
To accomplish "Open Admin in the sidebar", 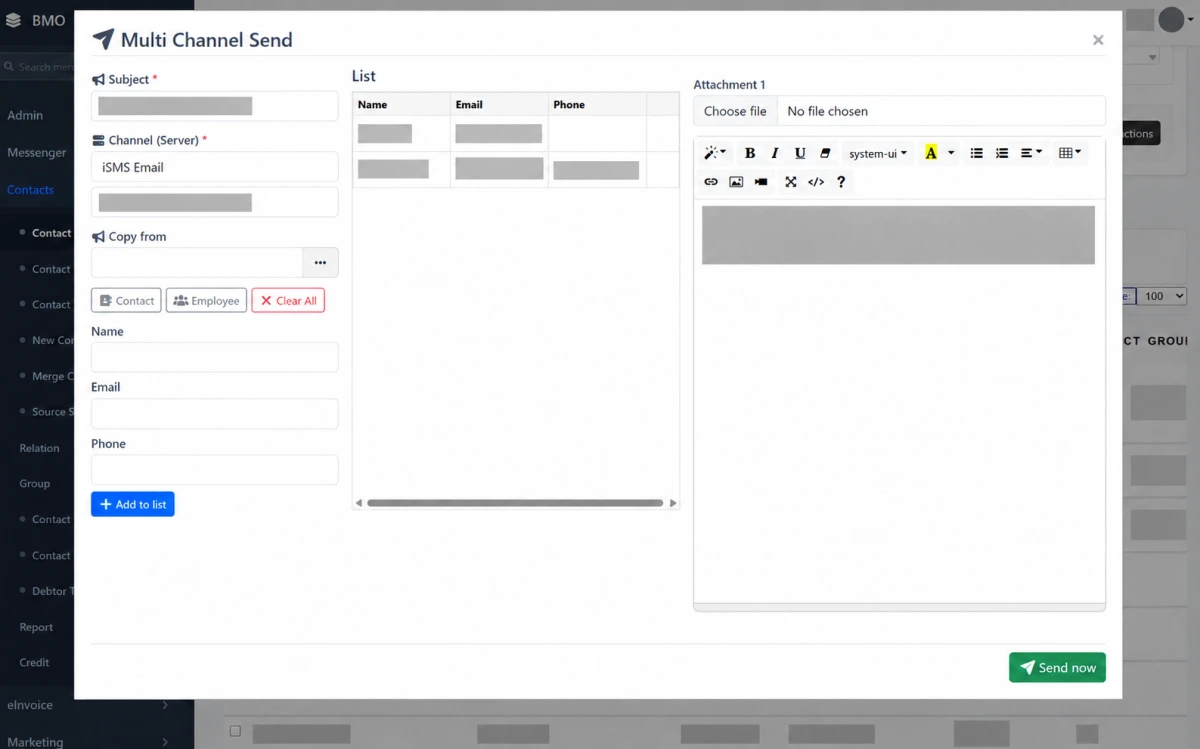I will coord(25,115).
